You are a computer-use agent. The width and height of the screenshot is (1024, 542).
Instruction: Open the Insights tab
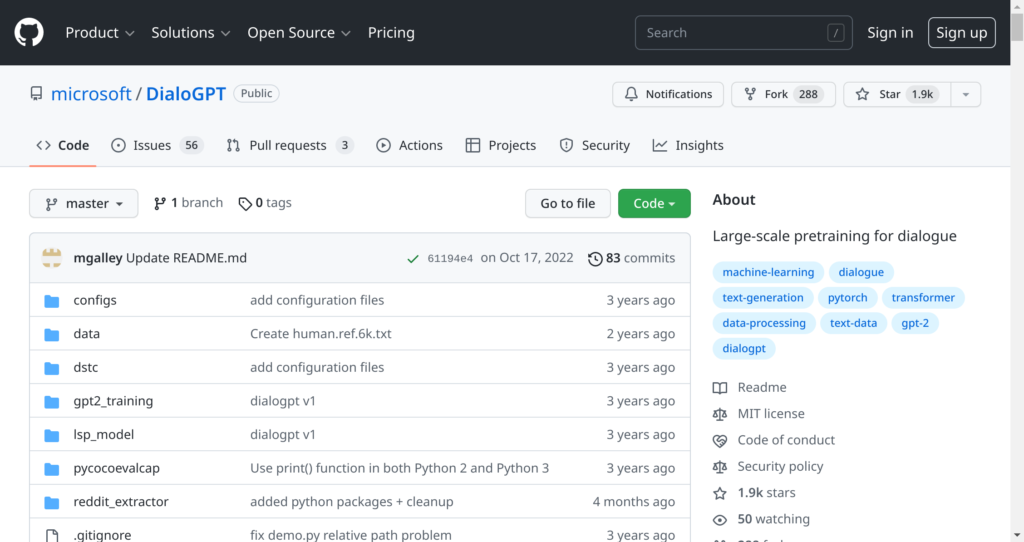point(688,146)
